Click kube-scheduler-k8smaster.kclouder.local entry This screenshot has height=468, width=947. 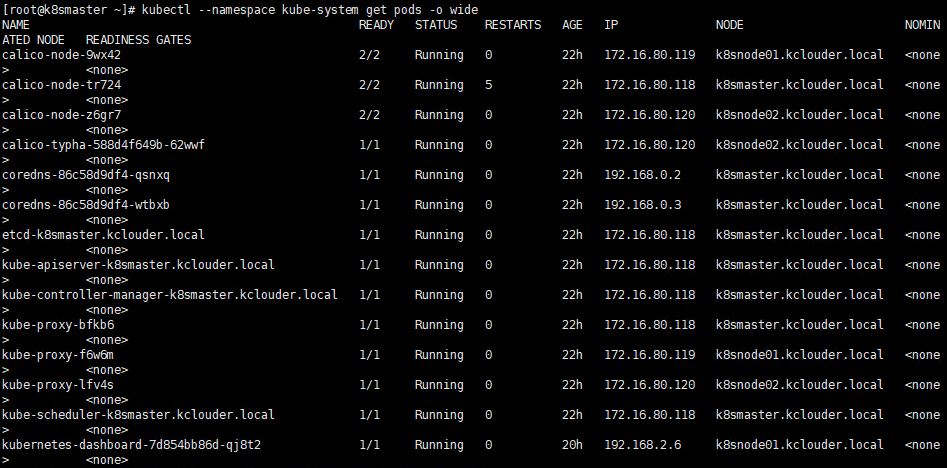coord(138,415)
